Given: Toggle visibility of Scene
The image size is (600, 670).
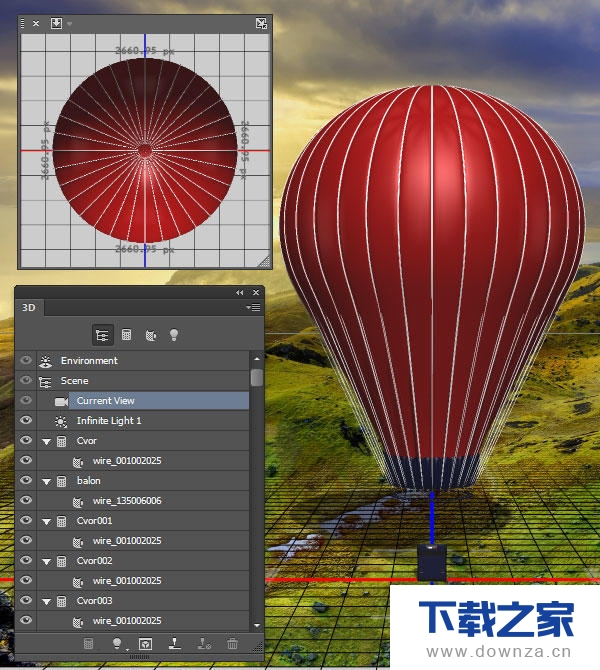Looking at the screenshot, I should click(x=26, y=380).
